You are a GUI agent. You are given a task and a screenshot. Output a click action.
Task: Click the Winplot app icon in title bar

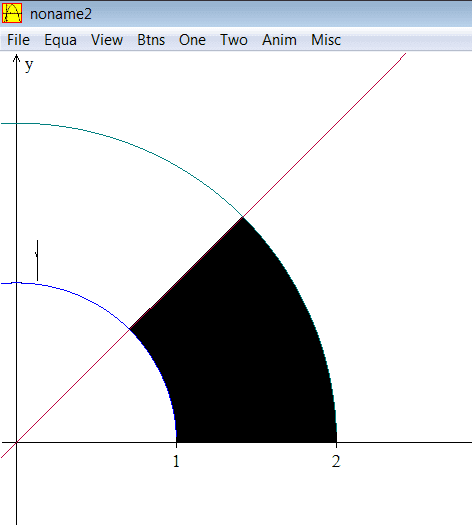[12, 13]
